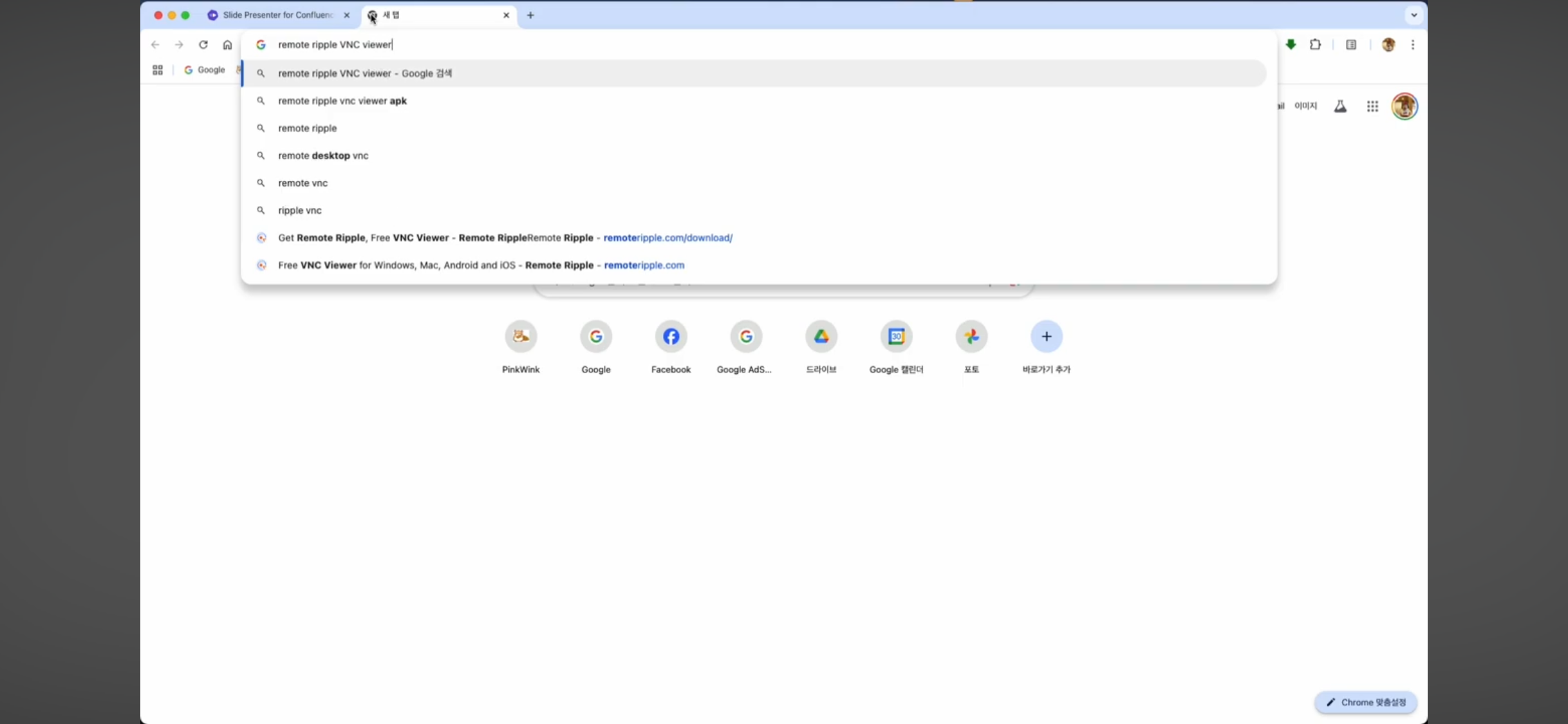Switch to Slide Presenter for Confluence tab
The width and height of the screenshot is (1568, 724).
coord(277,15)
